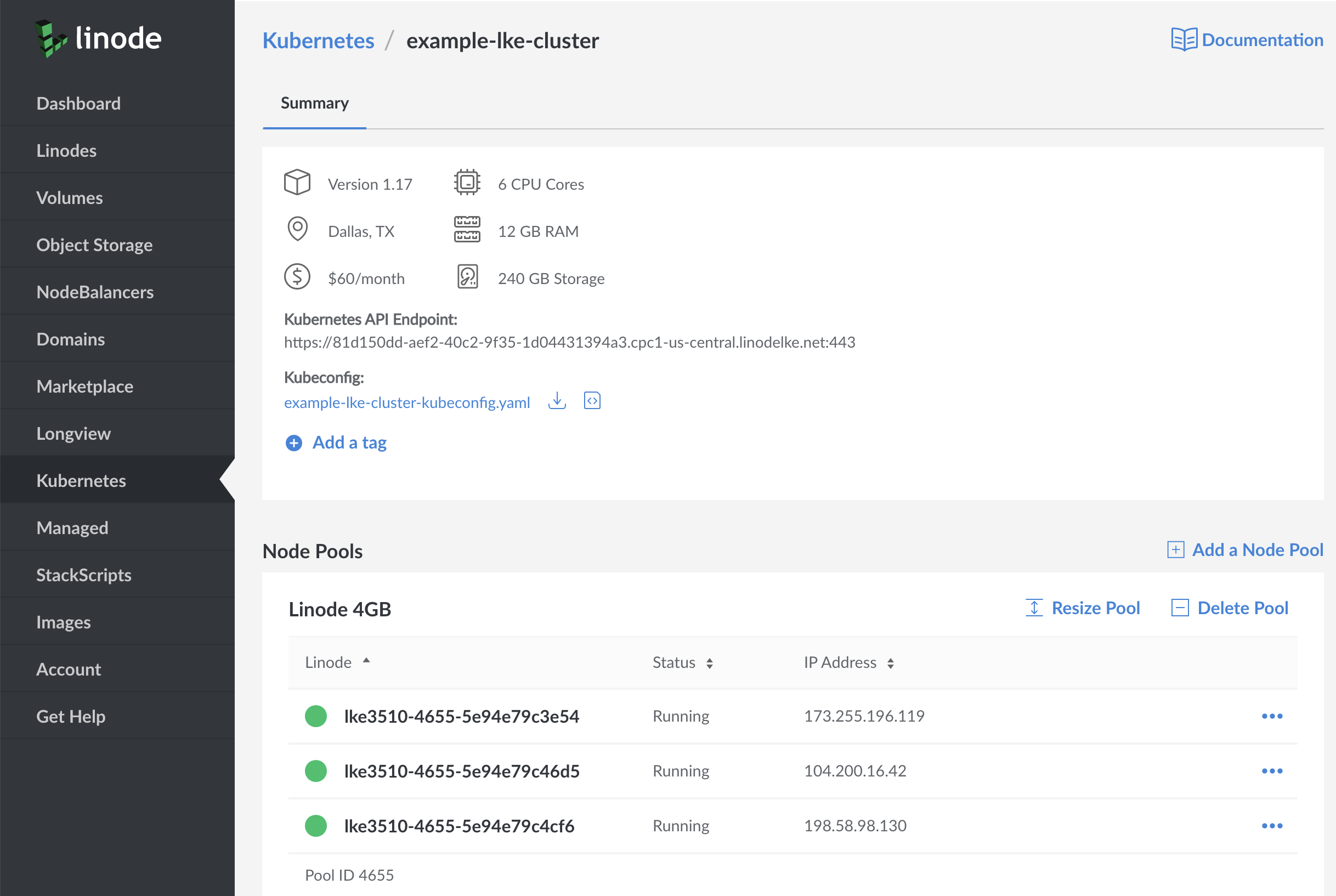Open actions menu for lke3510-4655-5e94e79c4cf6
The height and width of the screenshot is (896, 1336).
click(1272, 826)
